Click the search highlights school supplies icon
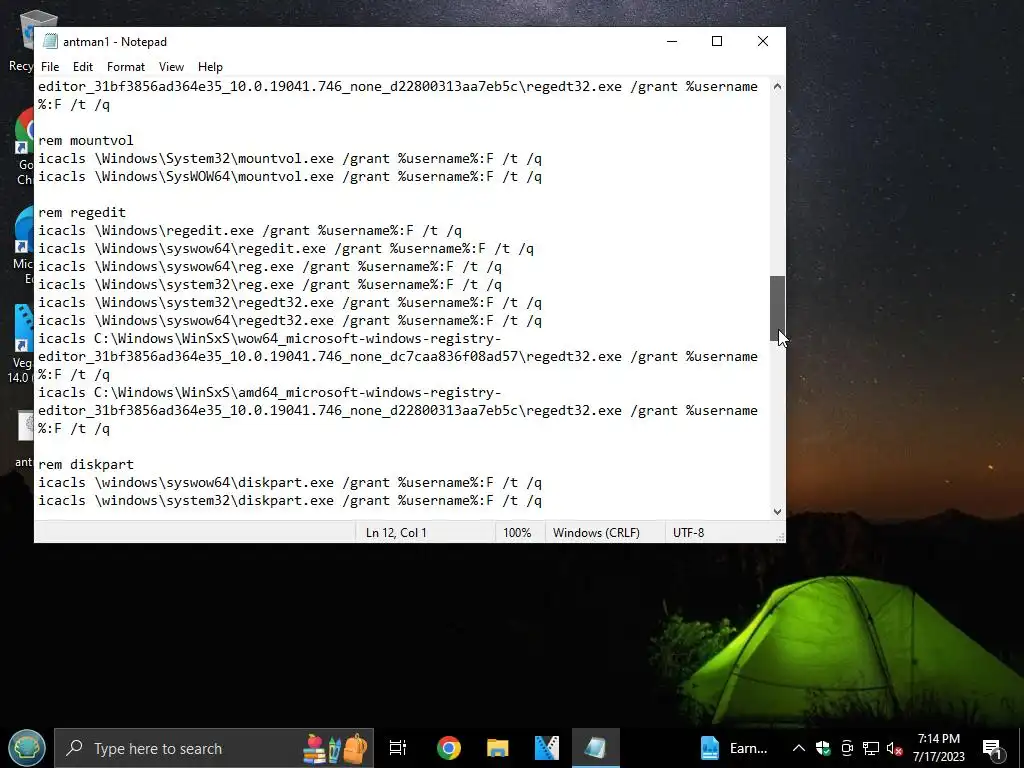Image resolution: width=1024 pixels, height=768 pixels. pos(335,748)
